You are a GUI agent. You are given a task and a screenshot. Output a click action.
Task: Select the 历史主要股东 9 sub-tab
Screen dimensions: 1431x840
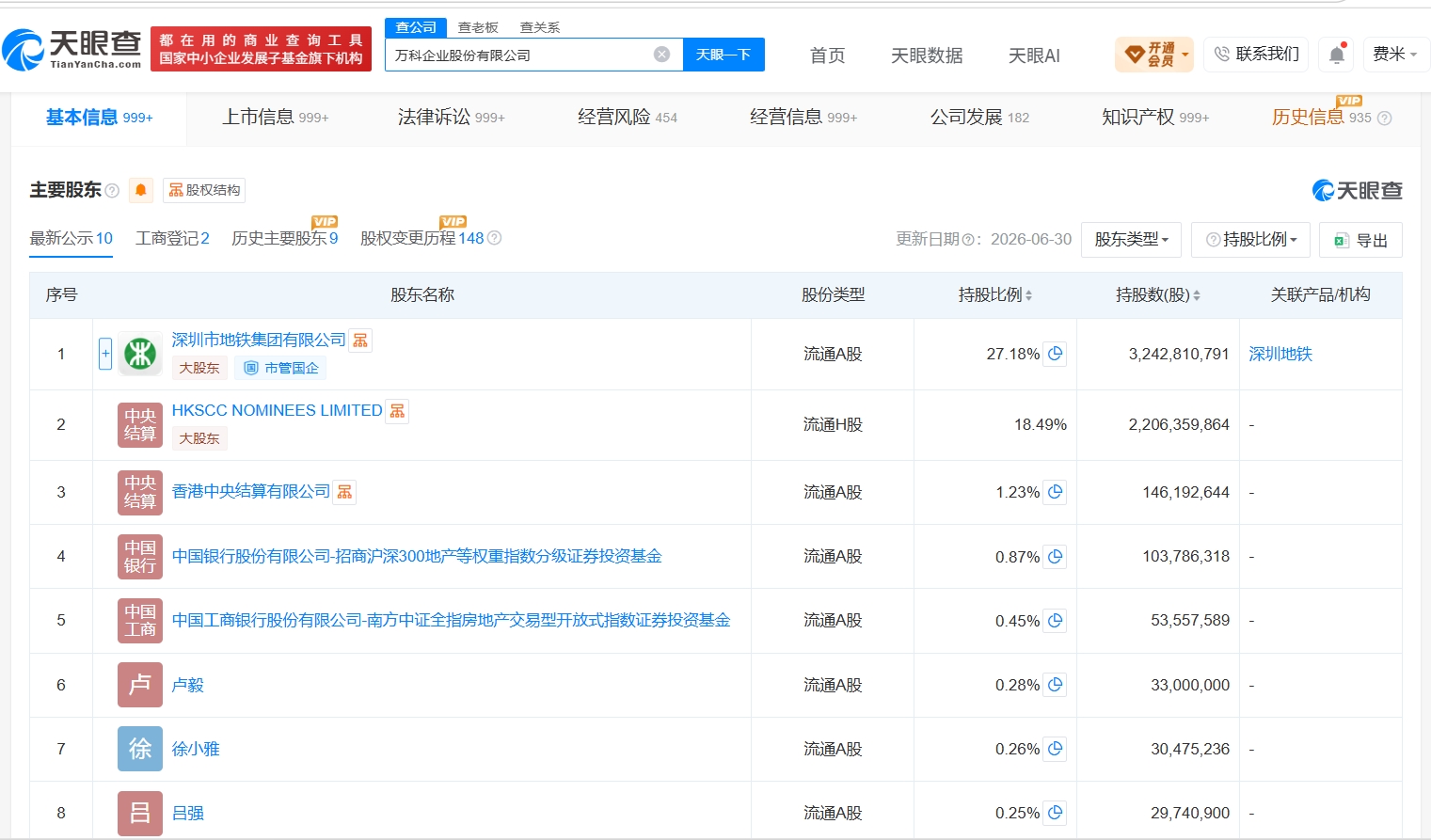tap(284, 239)
